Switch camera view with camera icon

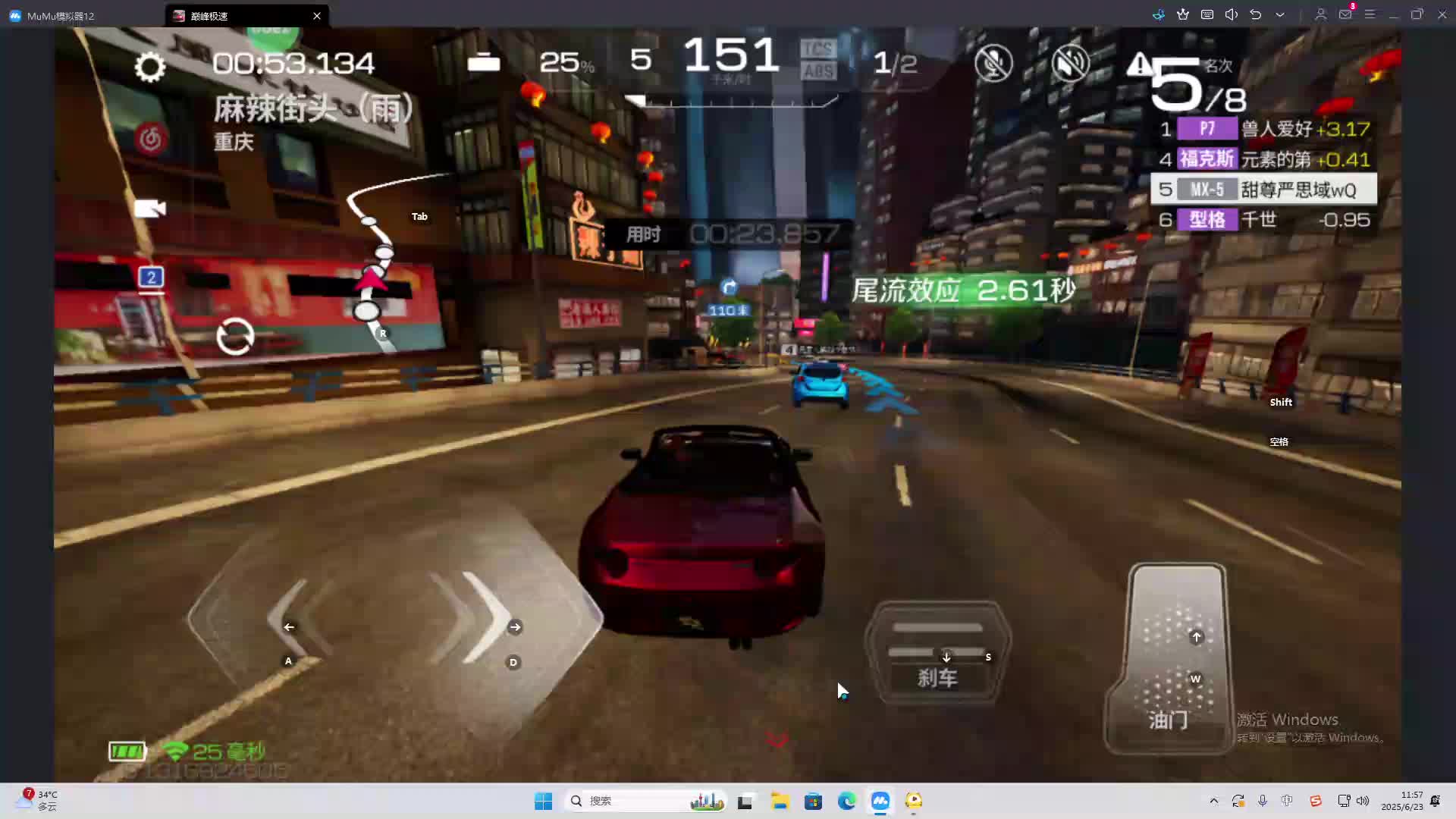tap(149, 209)
